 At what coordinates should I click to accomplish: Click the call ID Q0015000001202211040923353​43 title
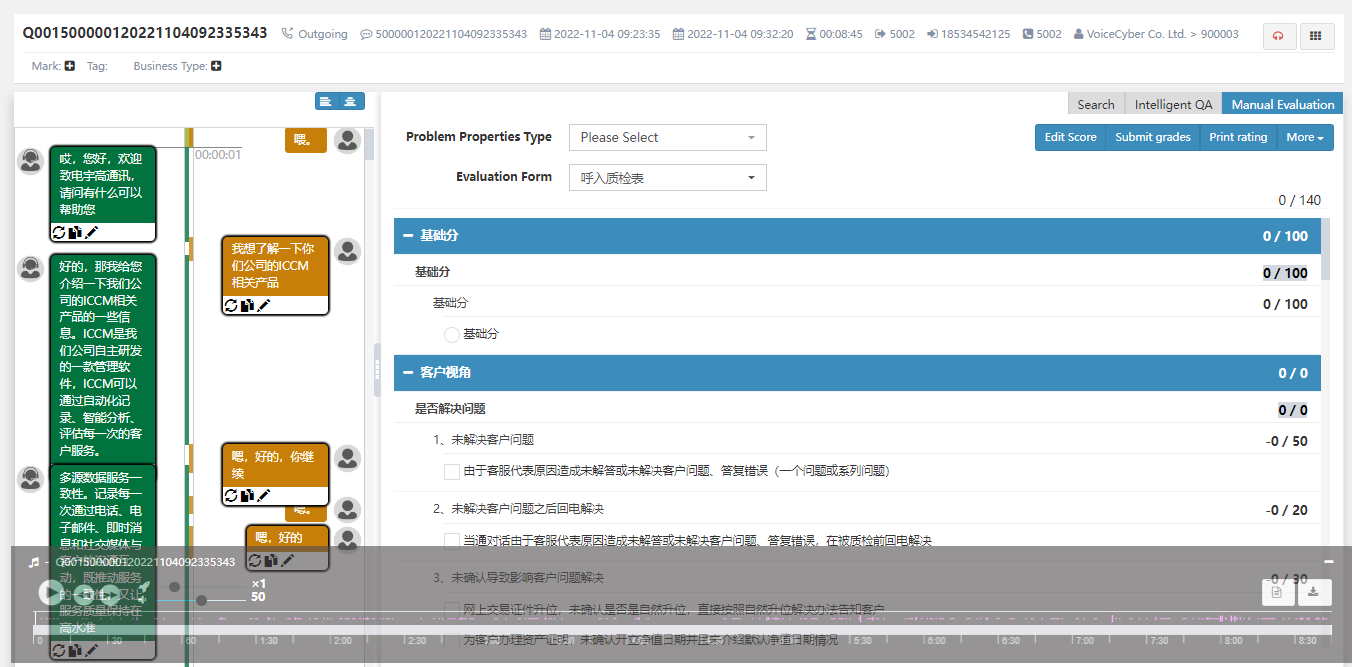(145, 33)
